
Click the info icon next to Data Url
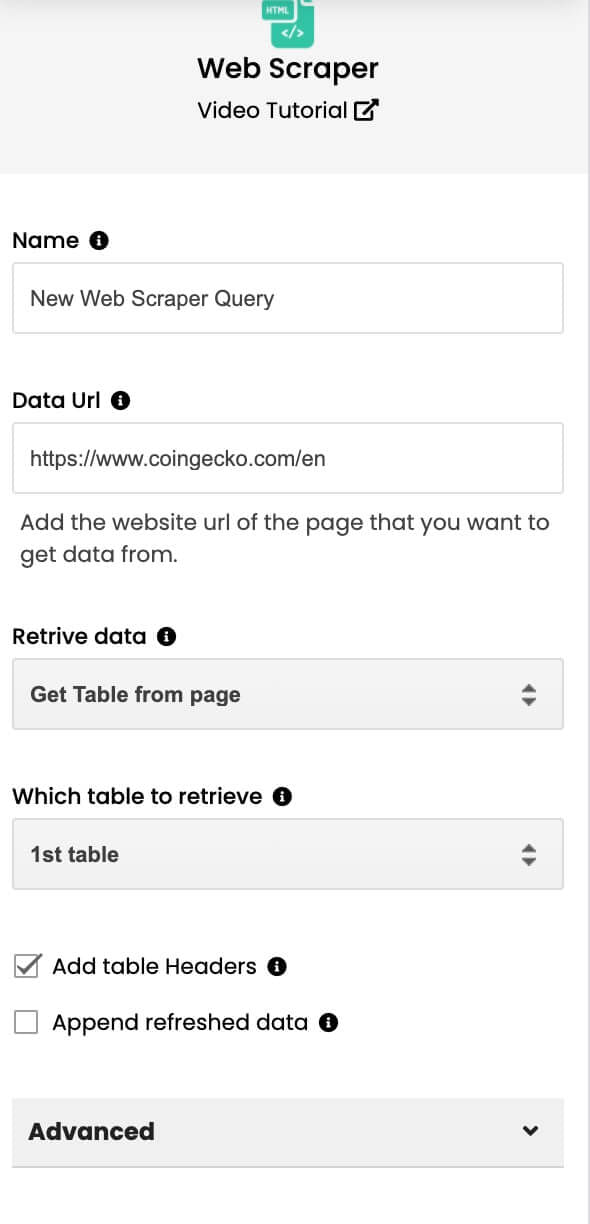click(x=121, y=400)
